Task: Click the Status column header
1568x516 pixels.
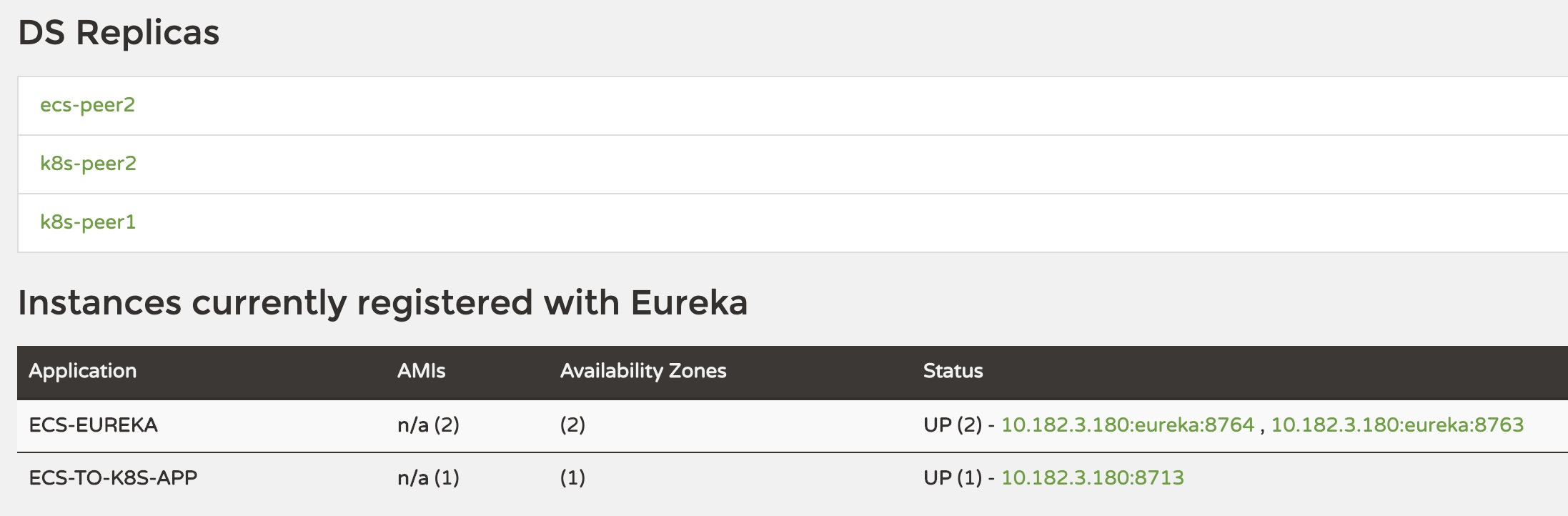Action: [x=953, y=371]
